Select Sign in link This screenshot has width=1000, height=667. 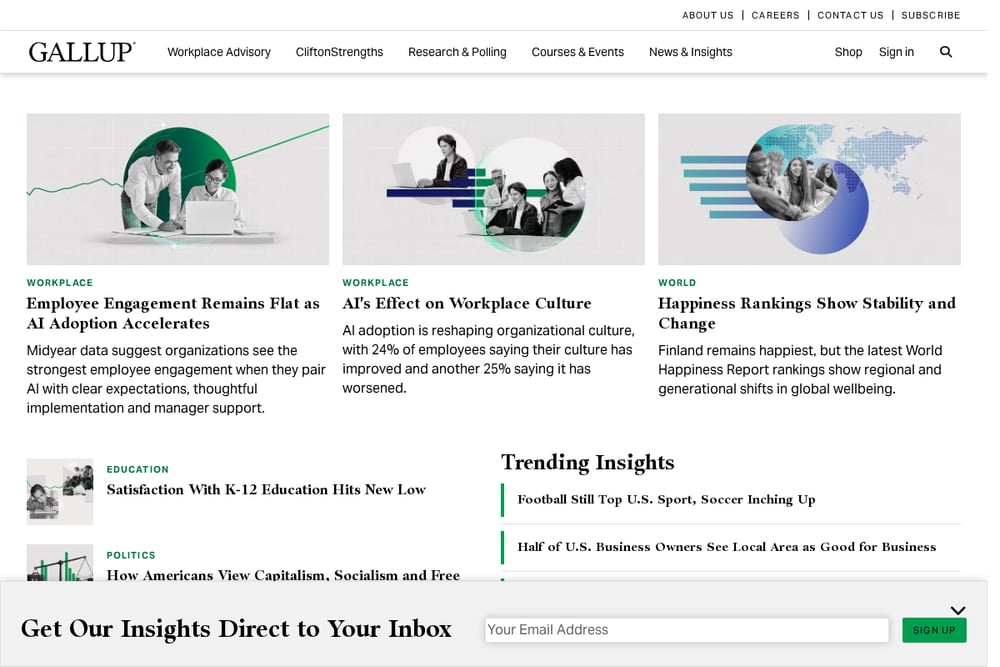[x=896, y=52]
